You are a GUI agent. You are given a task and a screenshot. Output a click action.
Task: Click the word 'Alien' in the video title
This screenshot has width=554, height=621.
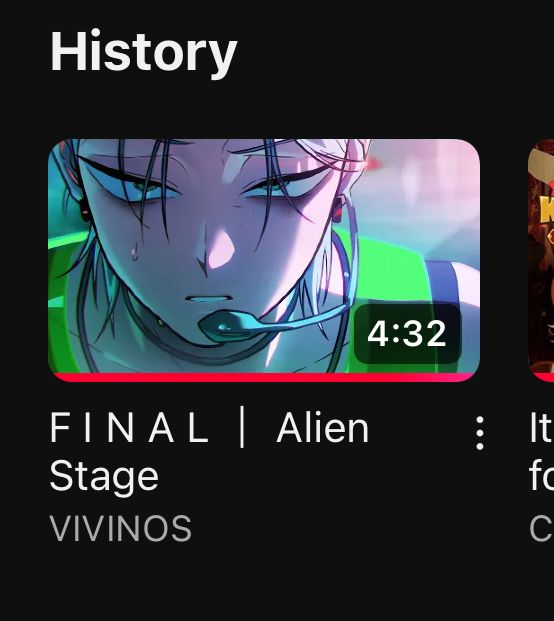323,428
